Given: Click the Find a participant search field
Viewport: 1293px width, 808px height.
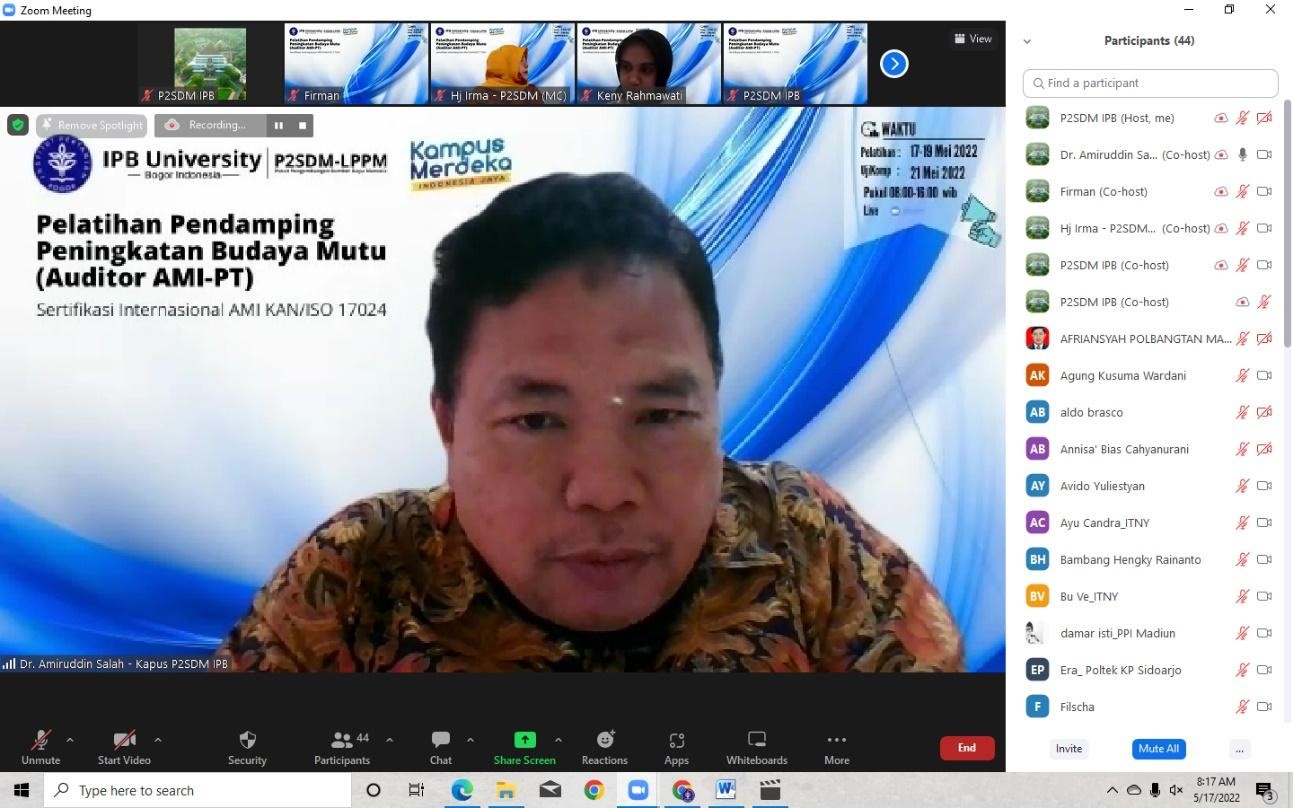Looking at the screenshot, I should tap(1150, 83).
